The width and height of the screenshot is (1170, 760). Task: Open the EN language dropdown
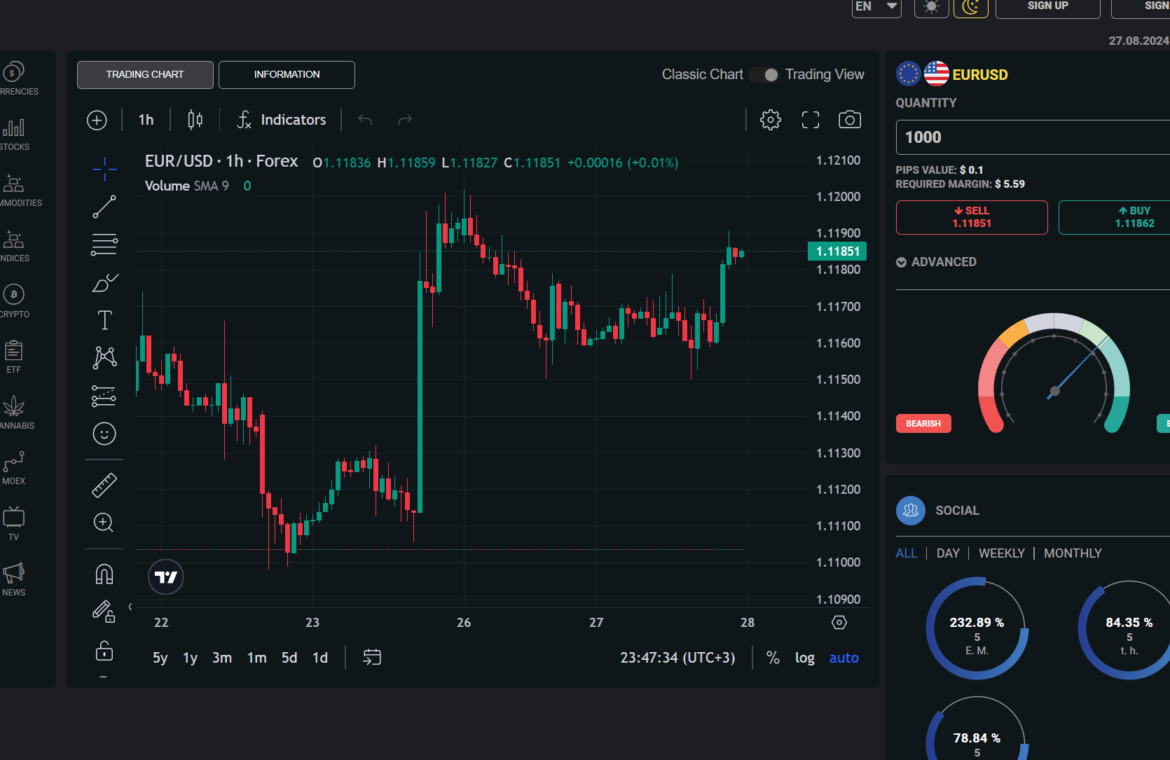[876, 7]
